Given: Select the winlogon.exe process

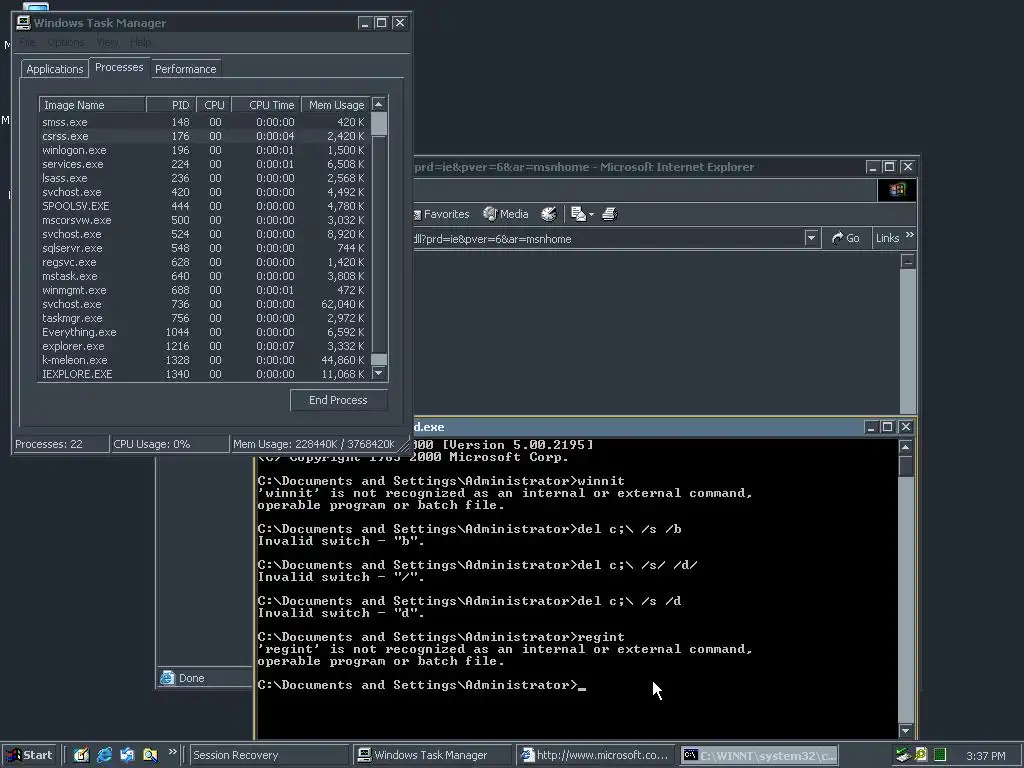Looking at the screenshot, I should (x=204, y=150).
